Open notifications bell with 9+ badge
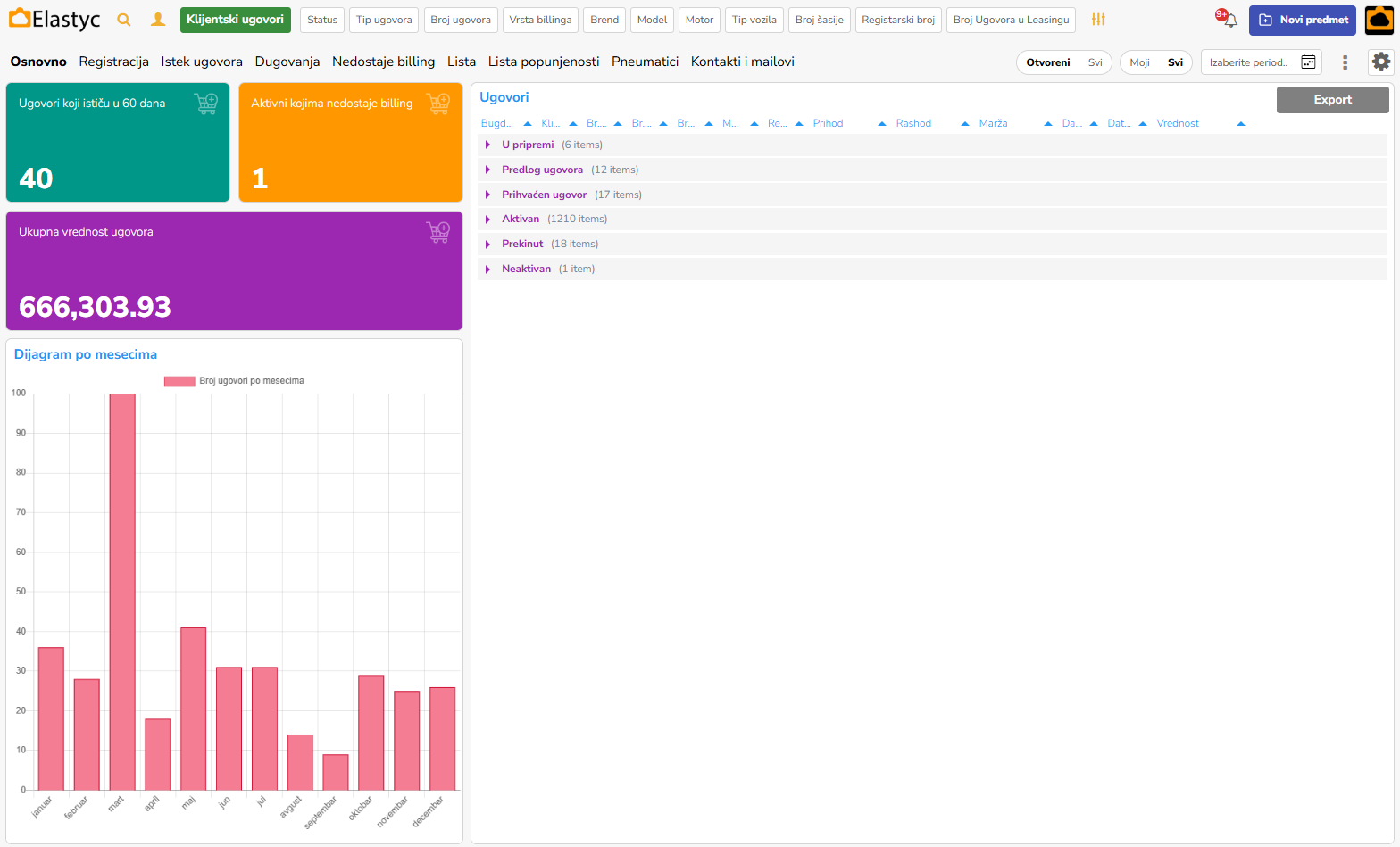The image size is (1400, 847). pyautogui.click(x=1229, y=19)
